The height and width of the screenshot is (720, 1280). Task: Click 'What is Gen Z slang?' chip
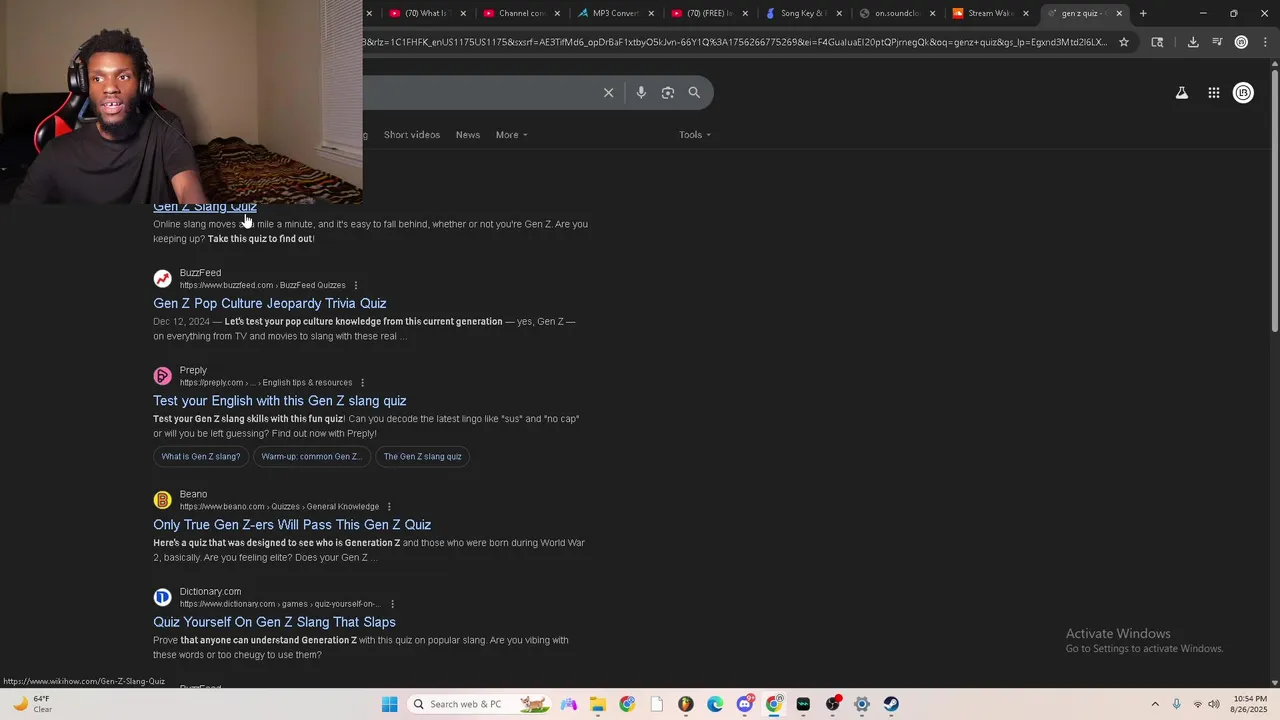point(201,456)
